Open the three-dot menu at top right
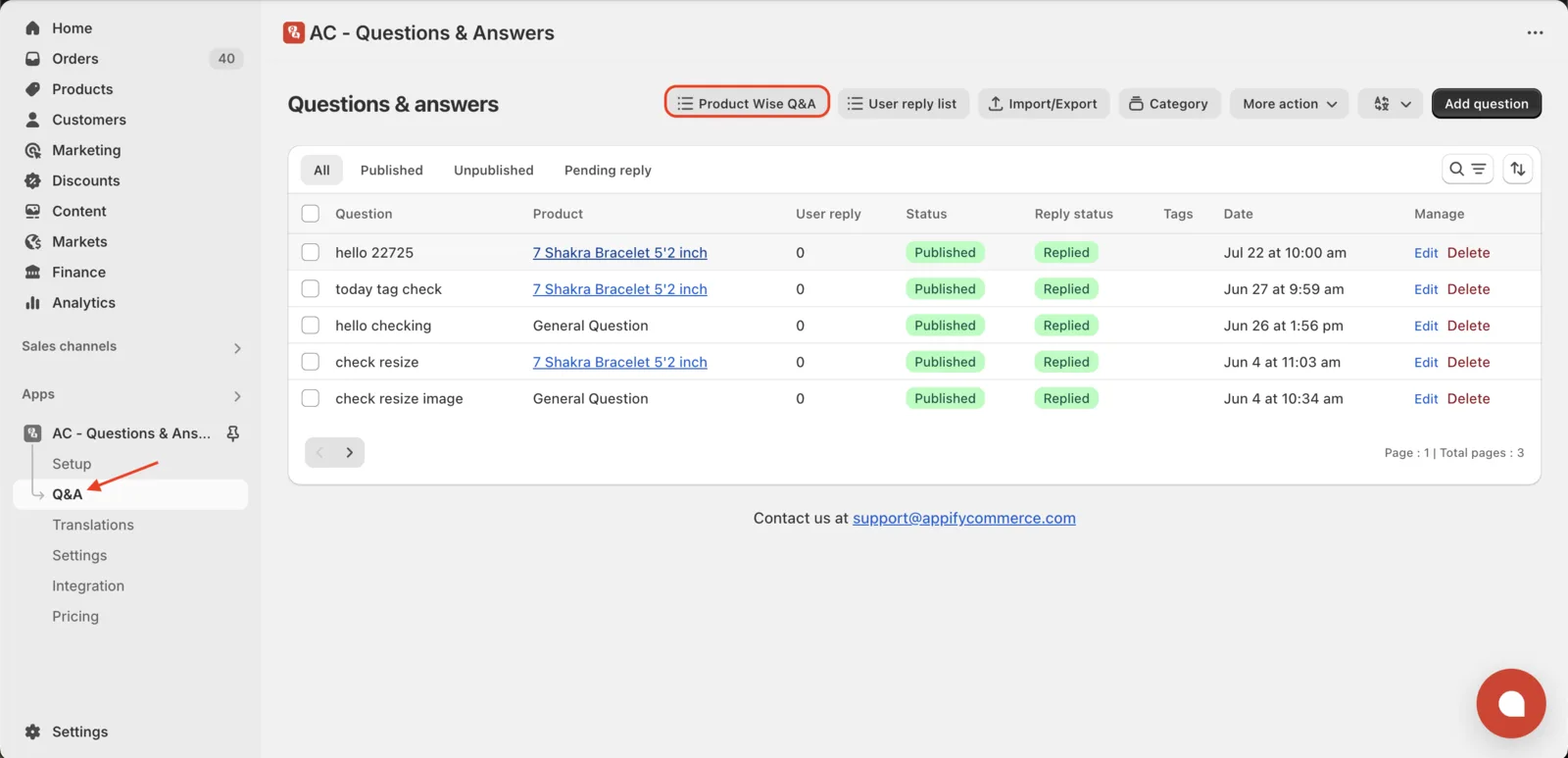The width and height of the screenshot is (1568, 758). click(x=1535, y=32)
